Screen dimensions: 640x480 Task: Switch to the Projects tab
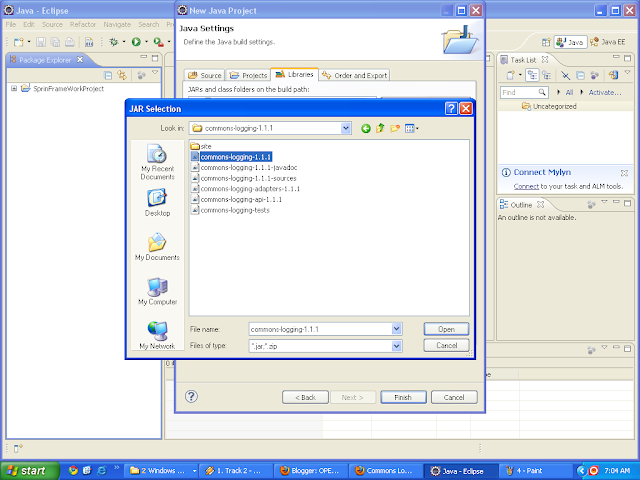[x=248, y=75]
